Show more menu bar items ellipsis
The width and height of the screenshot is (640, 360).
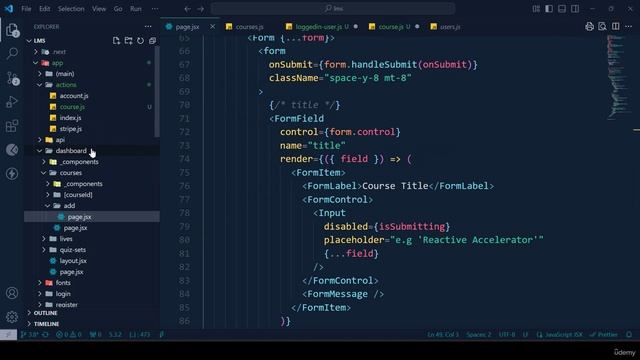(155, 9)
